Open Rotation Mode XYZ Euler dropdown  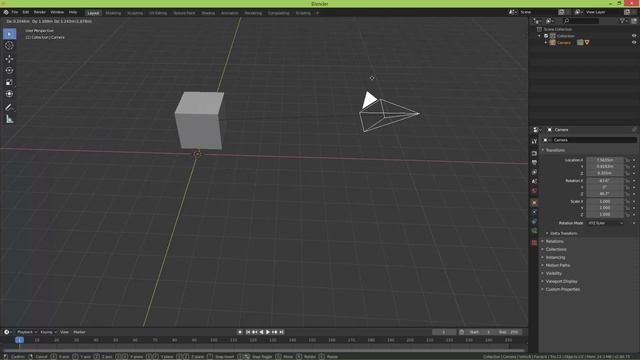tap(605, 223)
